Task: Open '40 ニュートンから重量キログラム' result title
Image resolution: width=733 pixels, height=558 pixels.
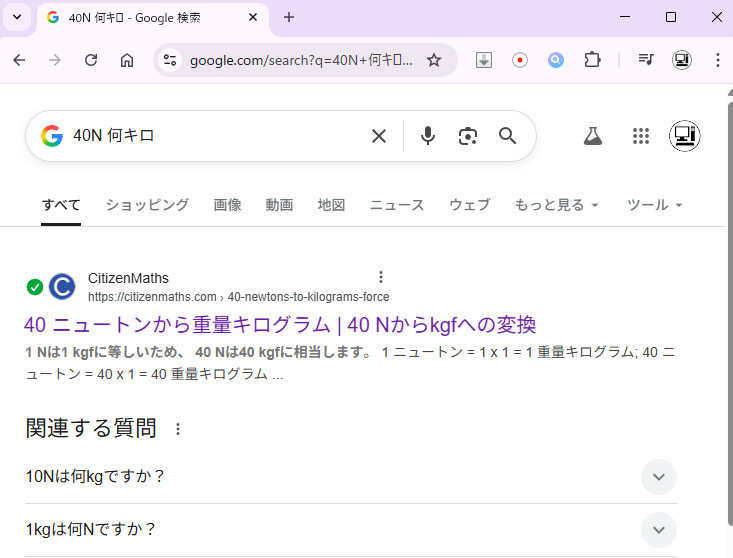Action: pos(280,325)
